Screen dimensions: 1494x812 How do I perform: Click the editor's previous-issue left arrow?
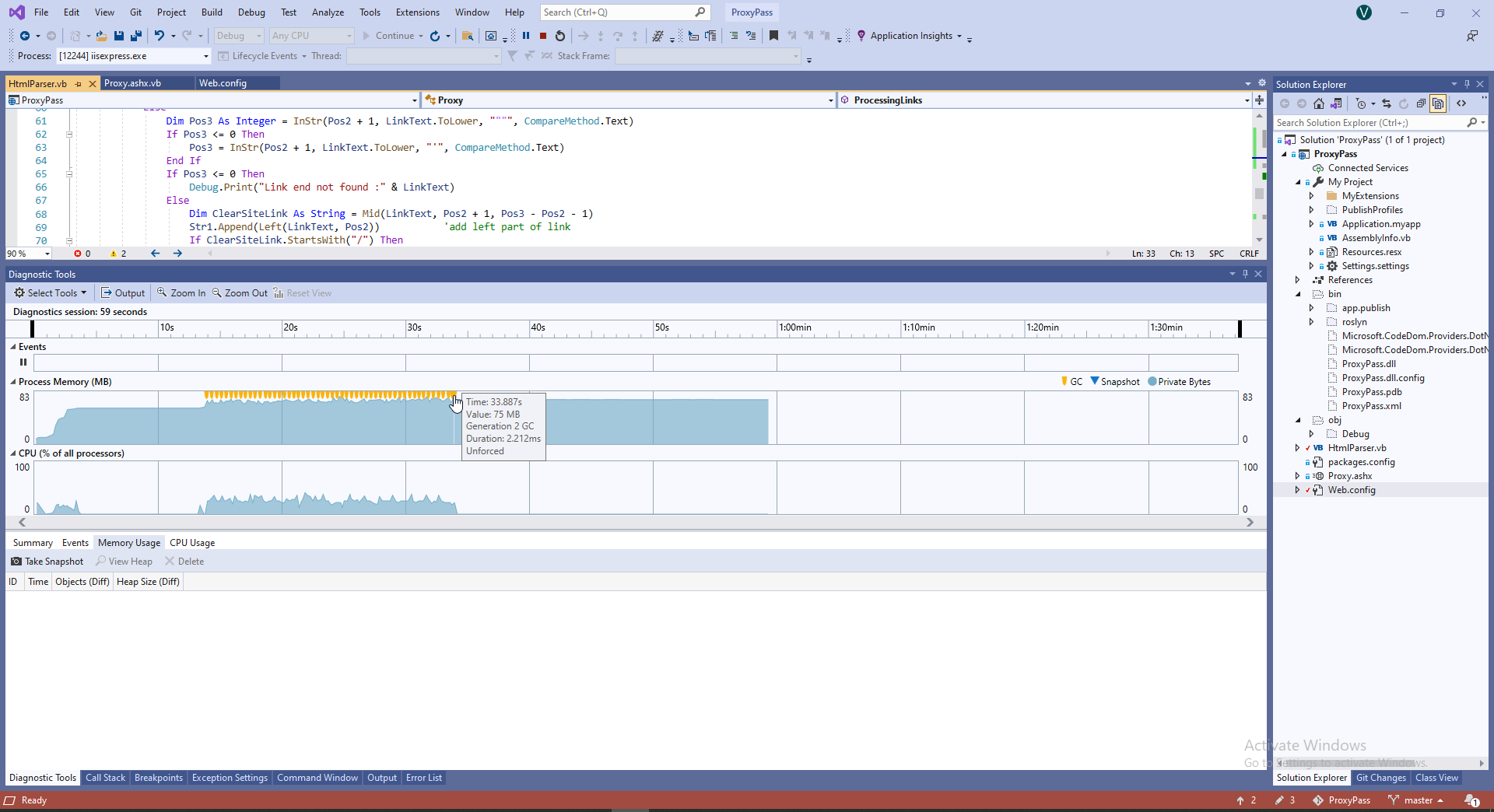pyautogui.click(x=156, y=254)
